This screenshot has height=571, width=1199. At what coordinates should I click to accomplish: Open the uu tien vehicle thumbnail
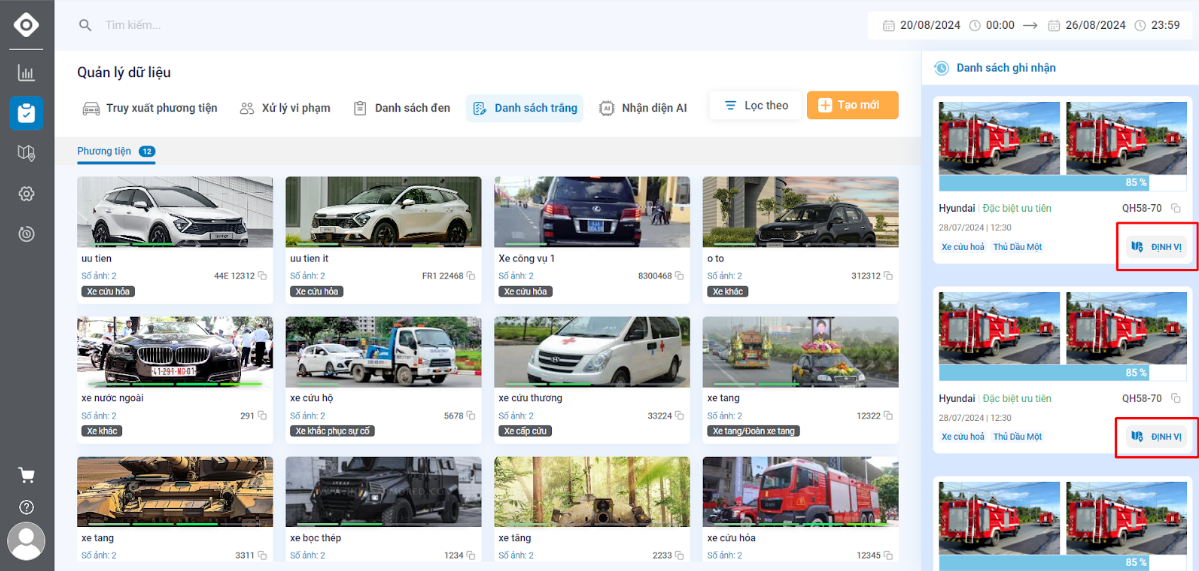[x=175, y=212]
